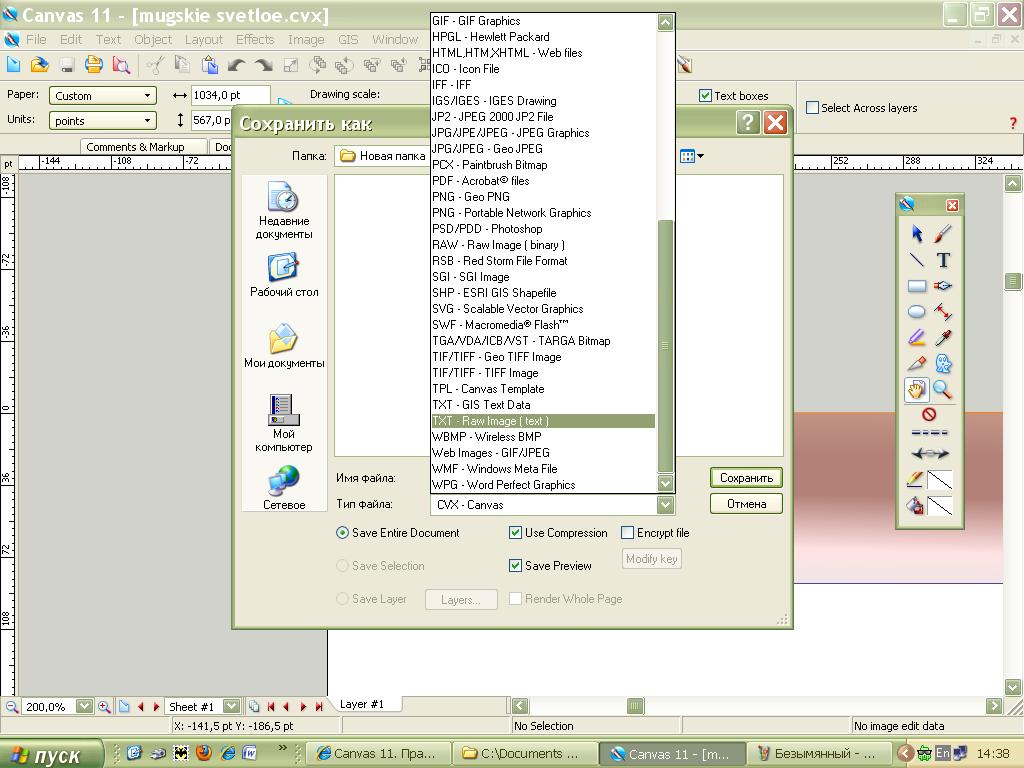Toggle the Text boxes checkbox

(705, 95)
